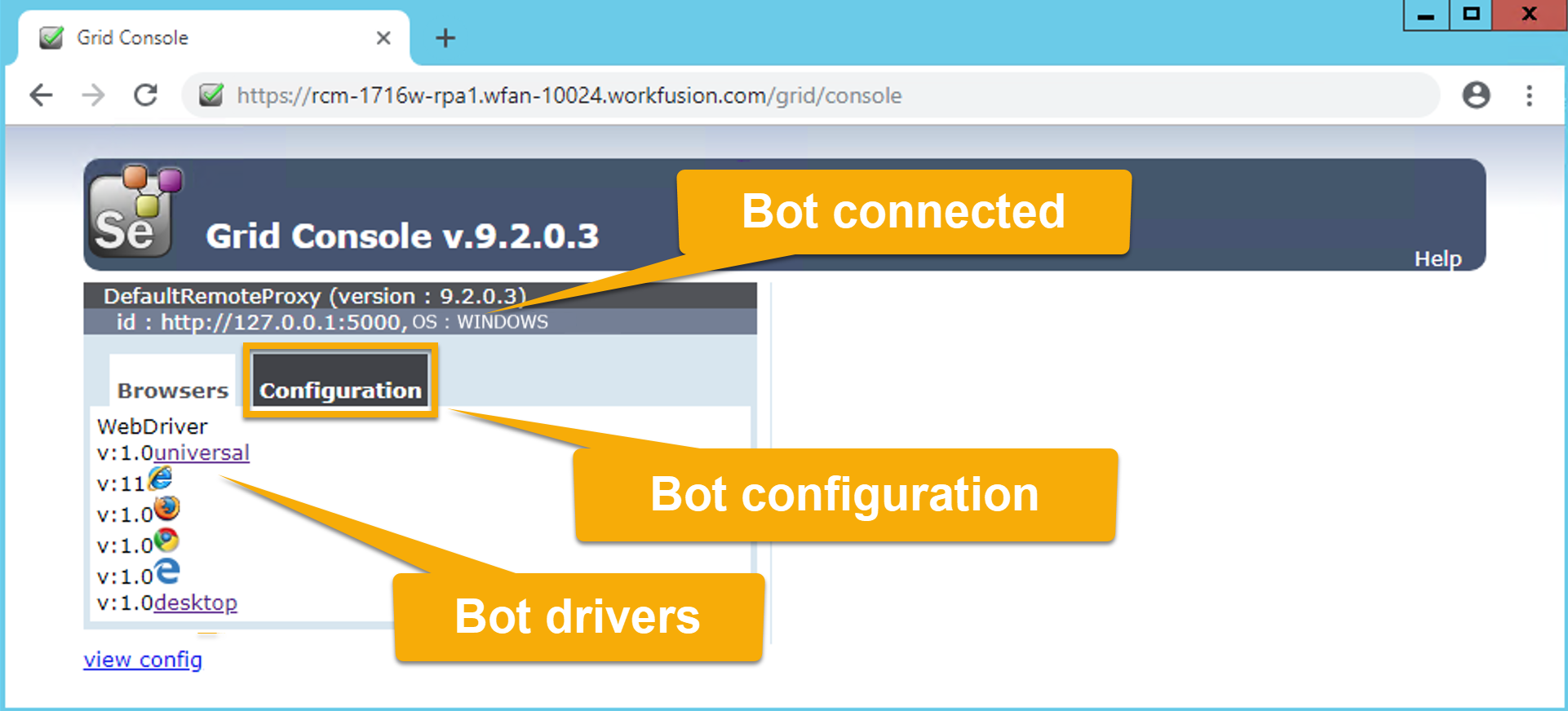Open the browser three-dot menu
The image size is (1568, 711).
pos(1530,95)
